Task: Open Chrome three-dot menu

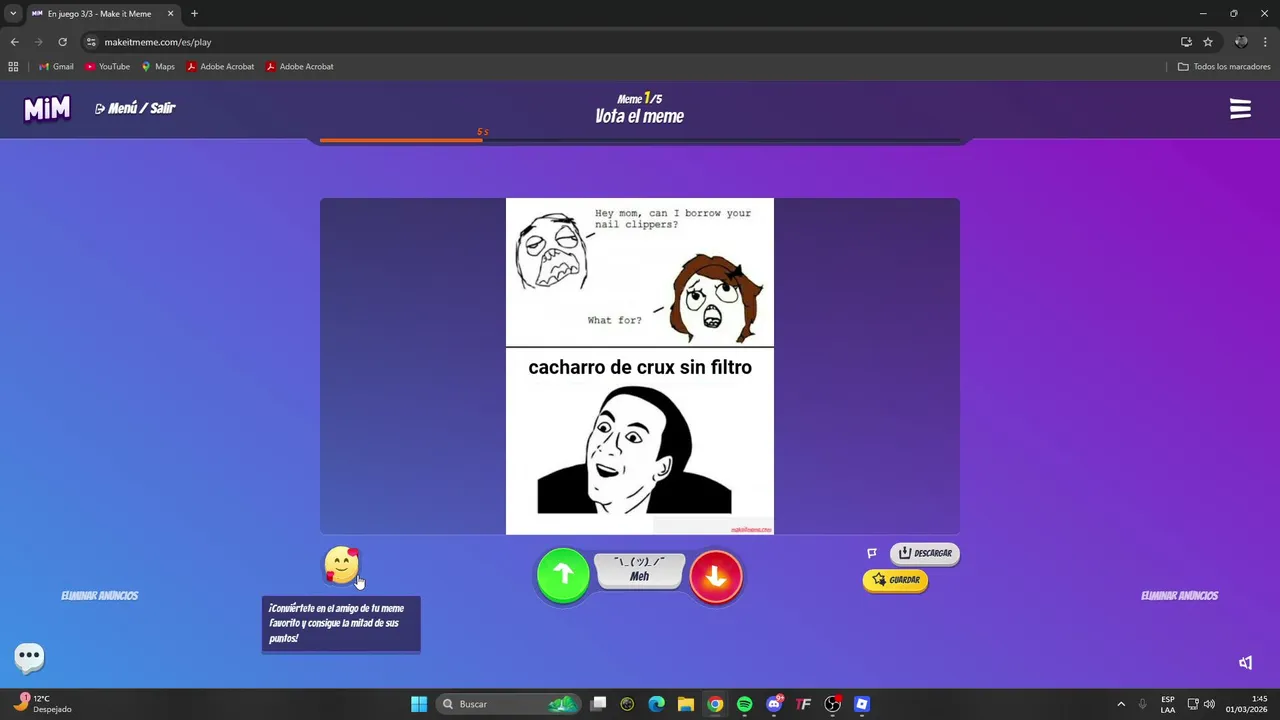Action: coord(1266,42)
